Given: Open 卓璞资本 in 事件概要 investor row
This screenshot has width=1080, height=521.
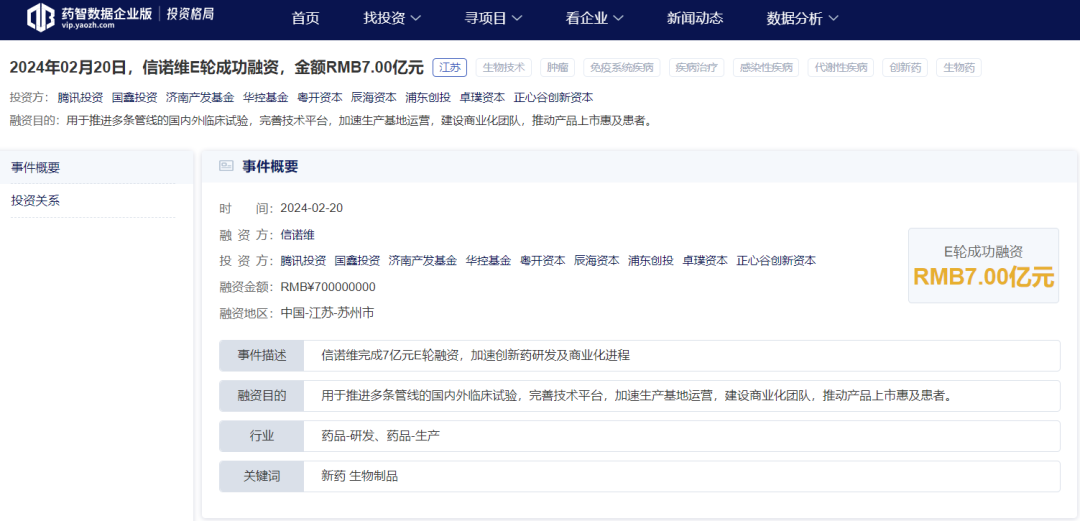Looking at the screenshot, I should coord(705,260).
